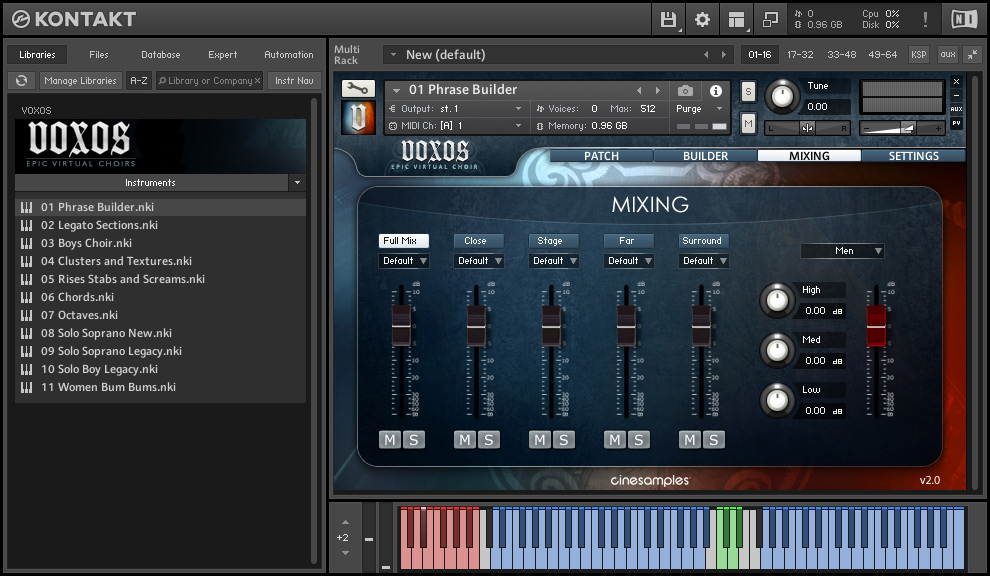The image size is (990, 576).
Task: Solo the Close mic channel
Action: [488, 440]
